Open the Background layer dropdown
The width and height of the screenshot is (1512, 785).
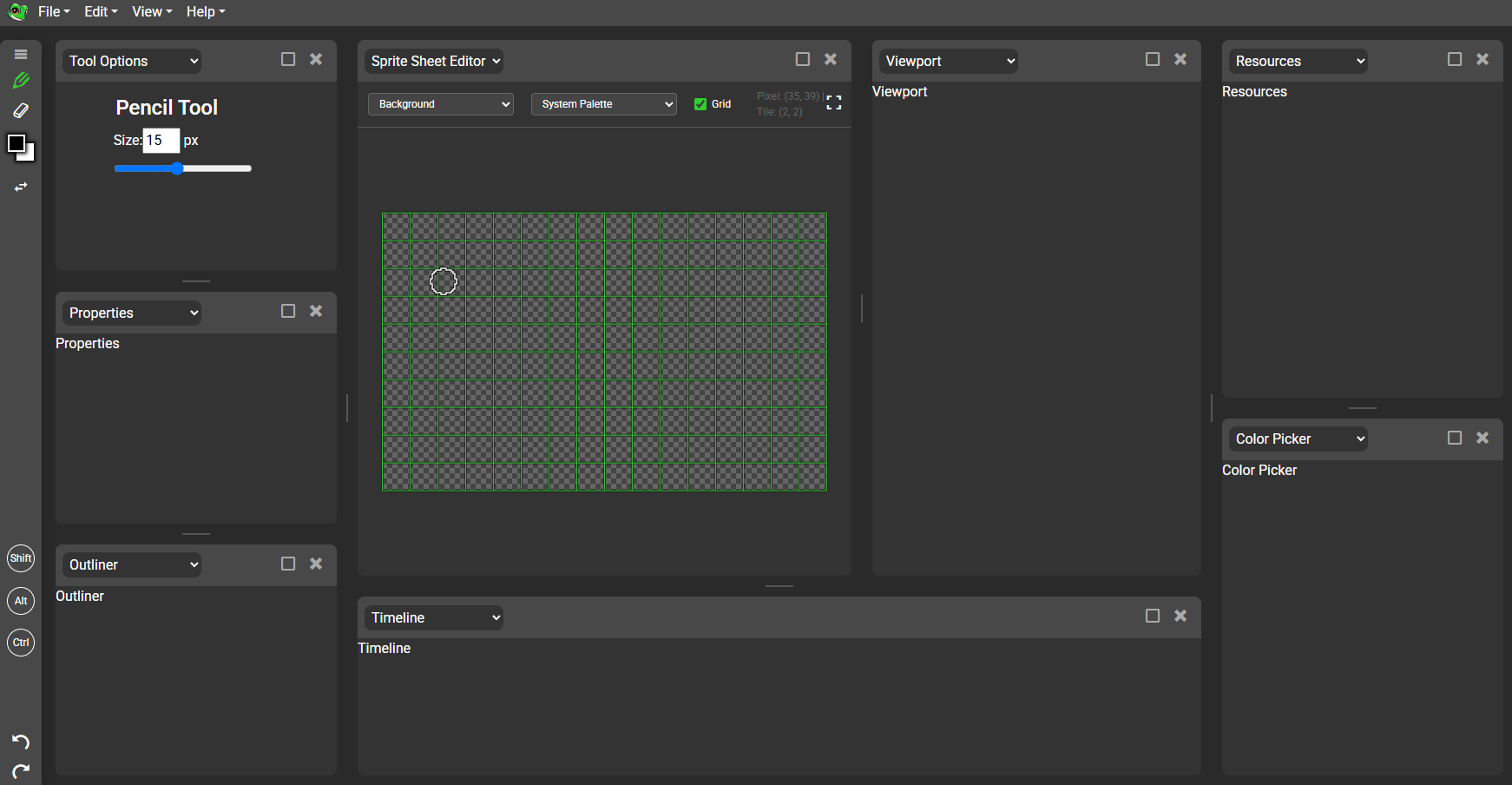pos(441,104)
